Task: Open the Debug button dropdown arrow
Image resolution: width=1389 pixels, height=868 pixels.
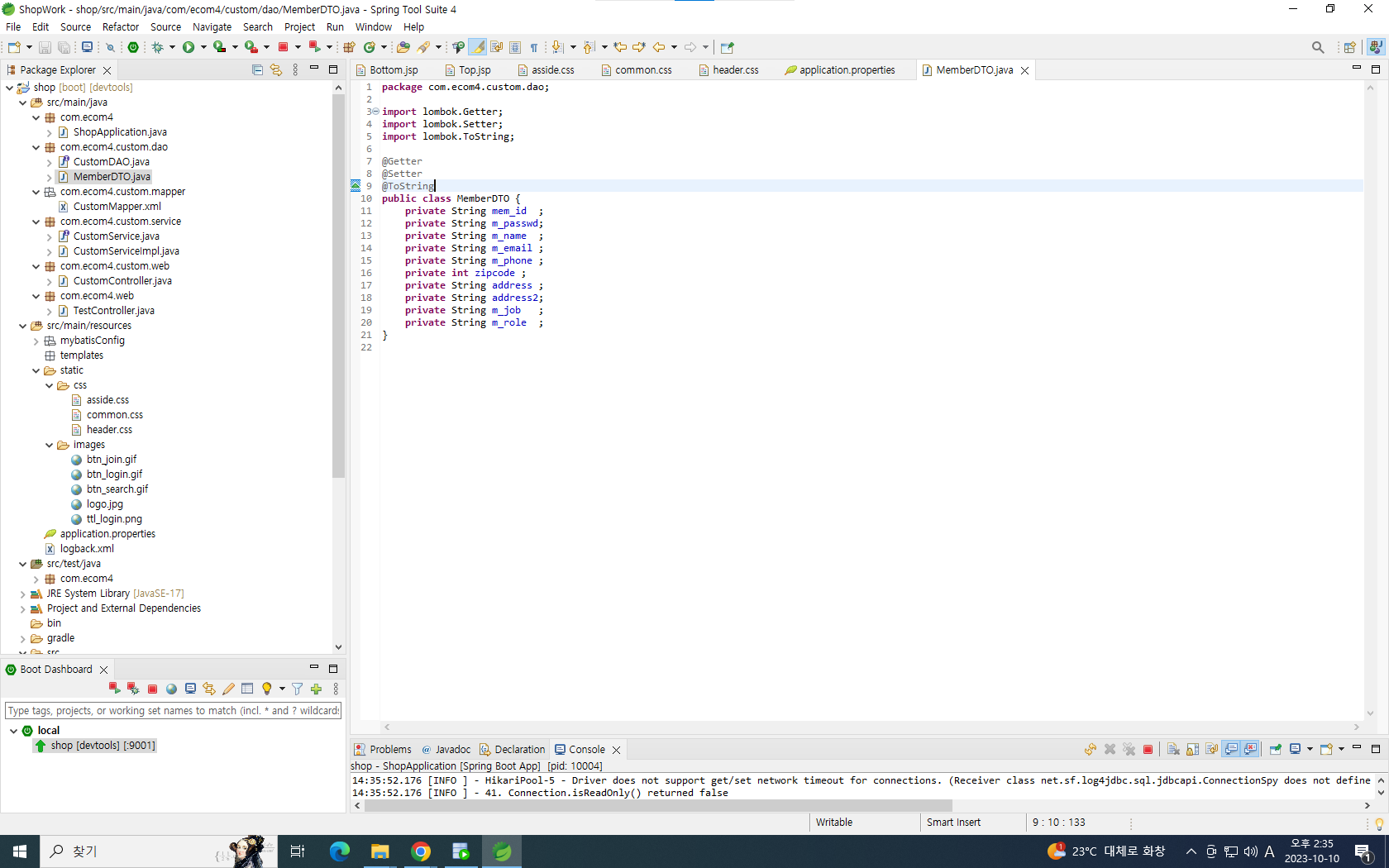Action: pyautogui.click(x=172, y=47)
